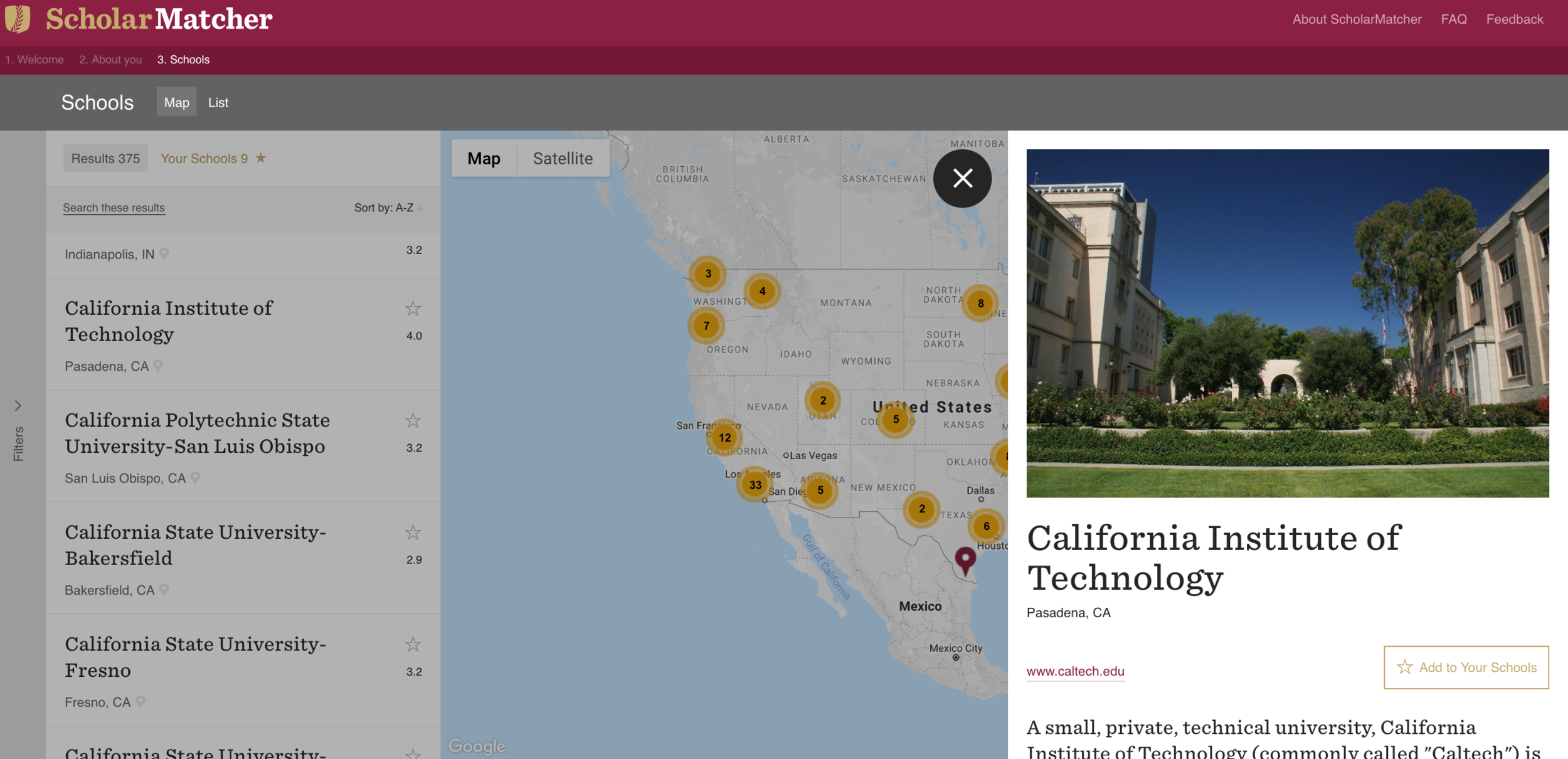Image resolution: width=1568 pixels, height=759 pixels.
Task: Click the ScholarMatcher wheat logo icon
Action: [x=18, y=19]
